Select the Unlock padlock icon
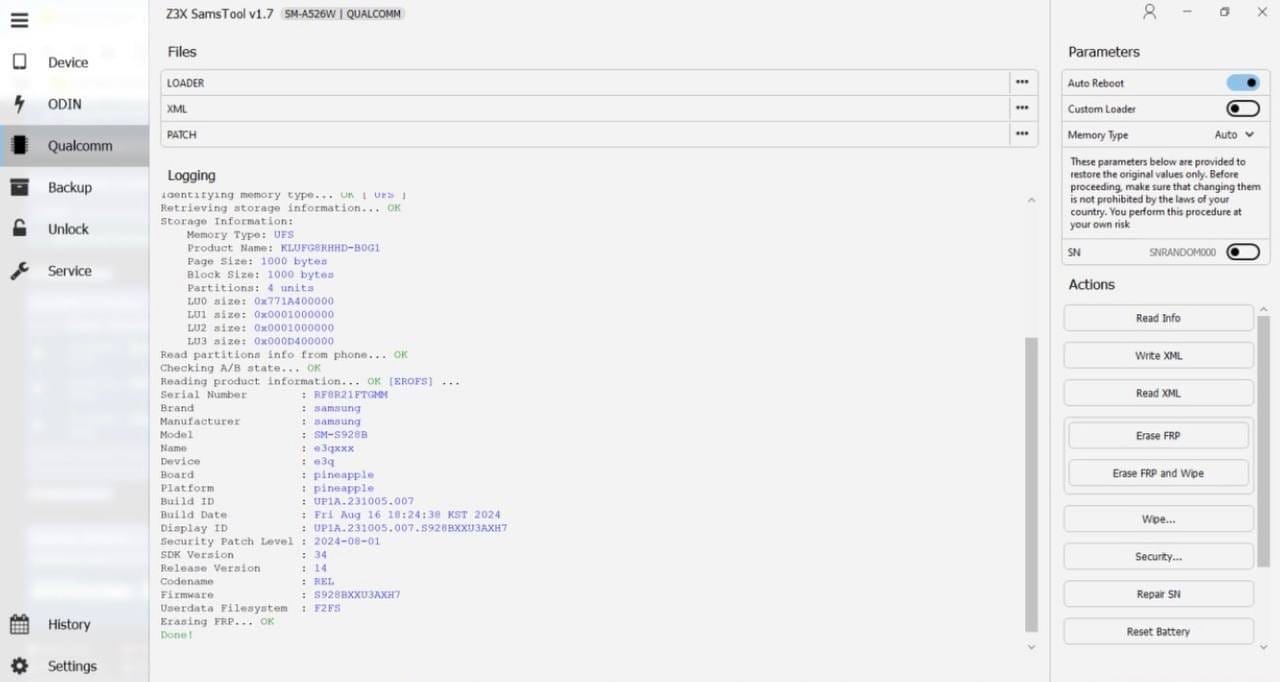This screenshot has width=1280, height=682. click(19, 228)
